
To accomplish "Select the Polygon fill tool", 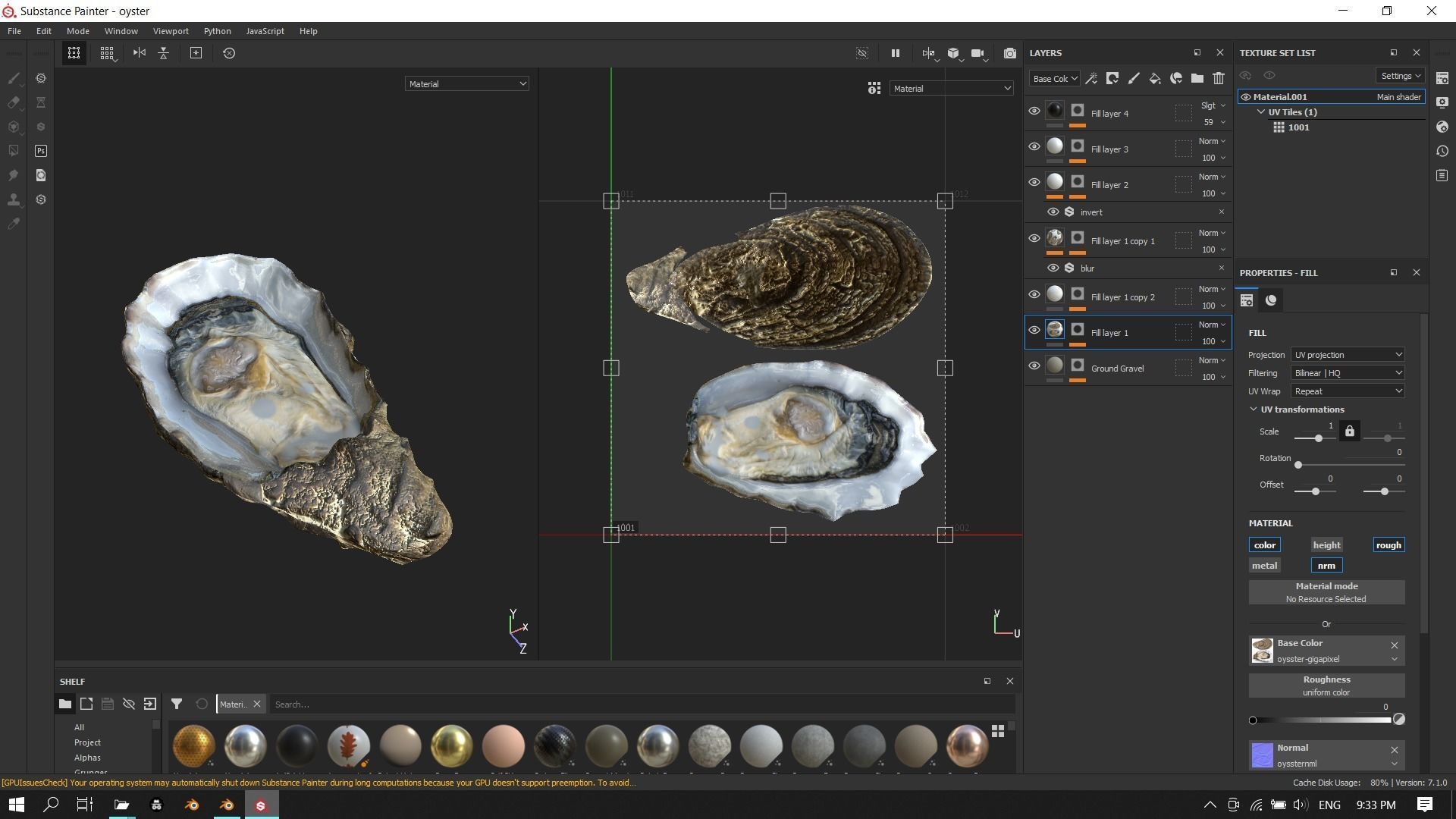I will pos(14,151).
